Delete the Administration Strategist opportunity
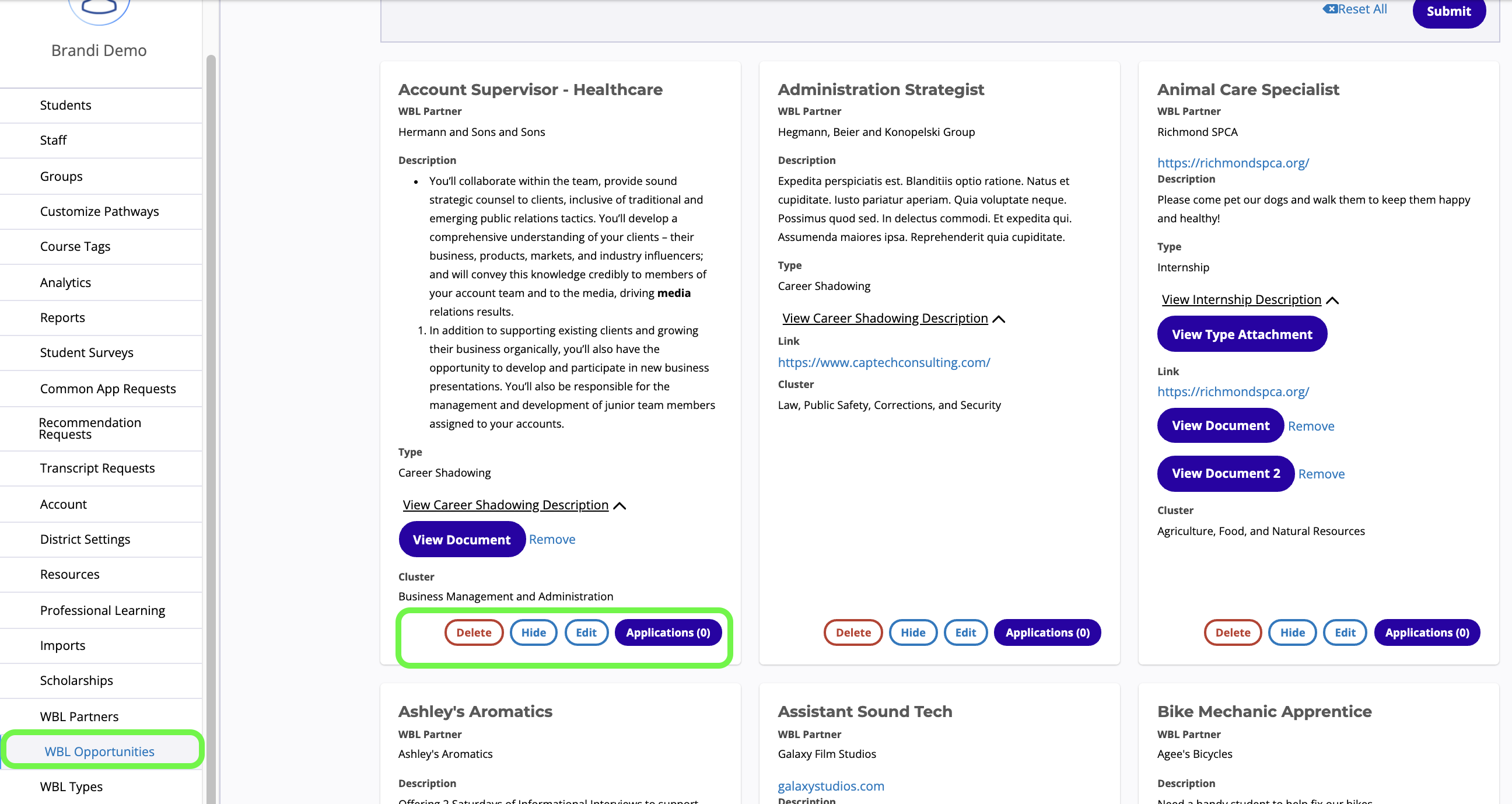Image resolution: width=1512 pixels, height=804 pixels. 853,632
